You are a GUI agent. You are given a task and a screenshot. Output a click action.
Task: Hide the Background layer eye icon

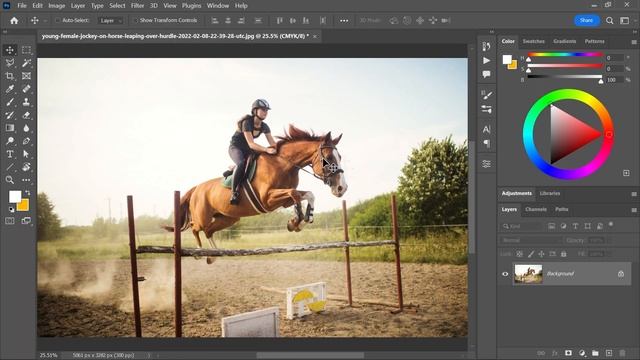point(505,274)
